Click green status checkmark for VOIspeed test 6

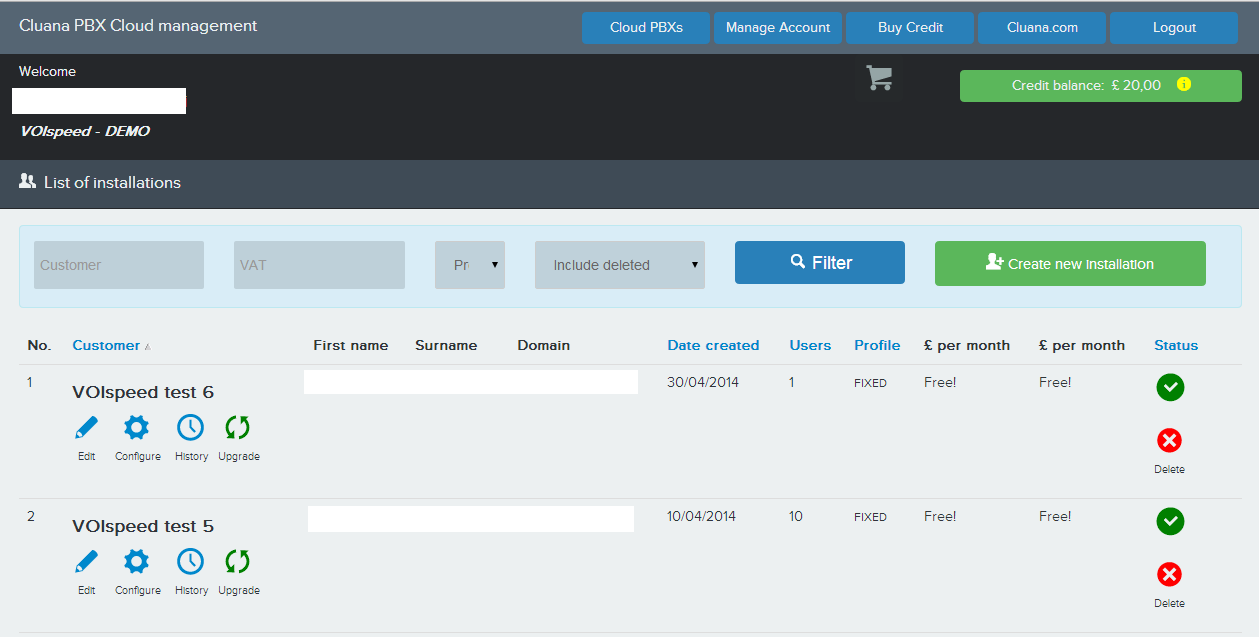[x=1170, y=387]
